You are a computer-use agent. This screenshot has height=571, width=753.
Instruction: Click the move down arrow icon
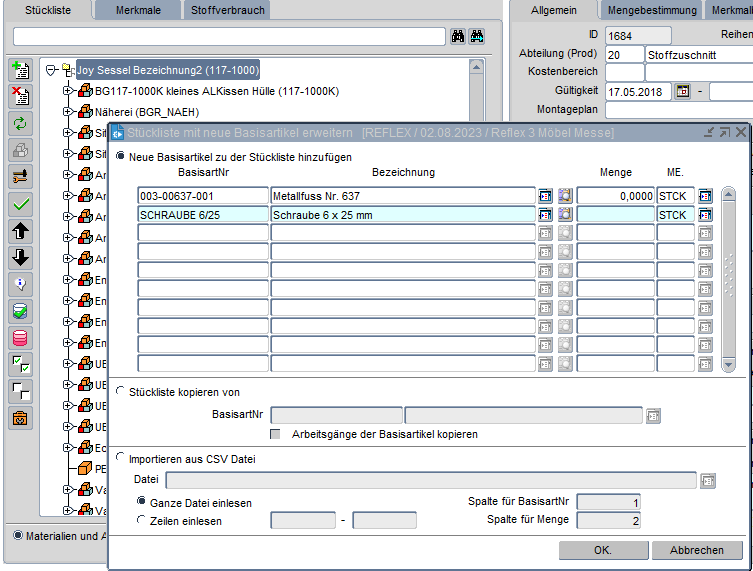tap(21, 257)
